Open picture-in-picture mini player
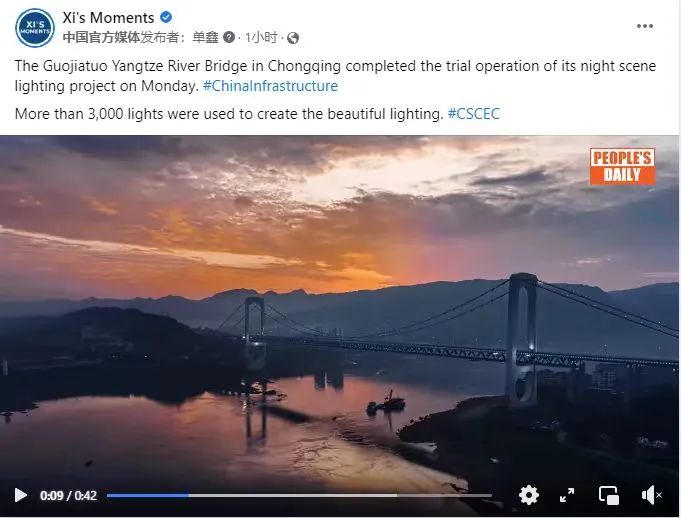Image resolution: width=681 pixels, height=518 pixels. coord(608,495)
